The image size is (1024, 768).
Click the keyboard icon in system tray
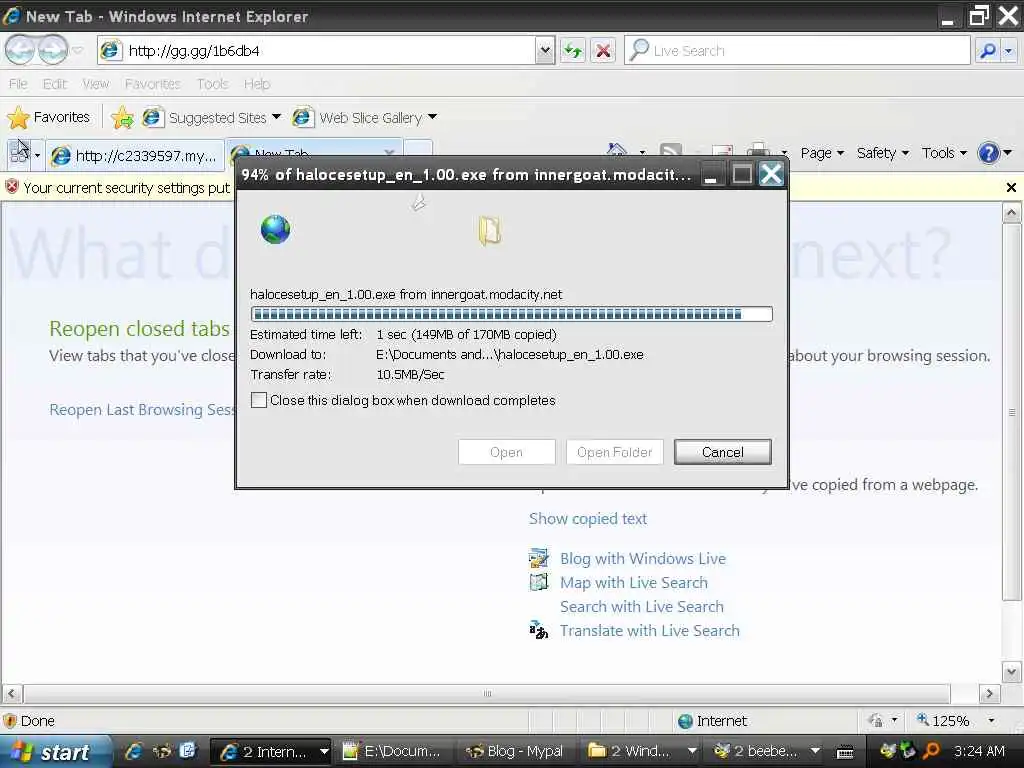click(845, 752)
